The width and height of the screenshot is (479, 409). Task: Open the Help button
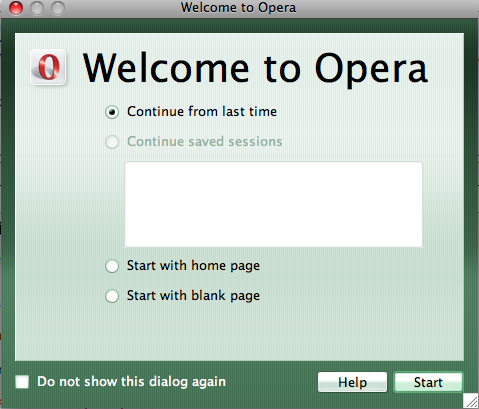click(352, 382)
